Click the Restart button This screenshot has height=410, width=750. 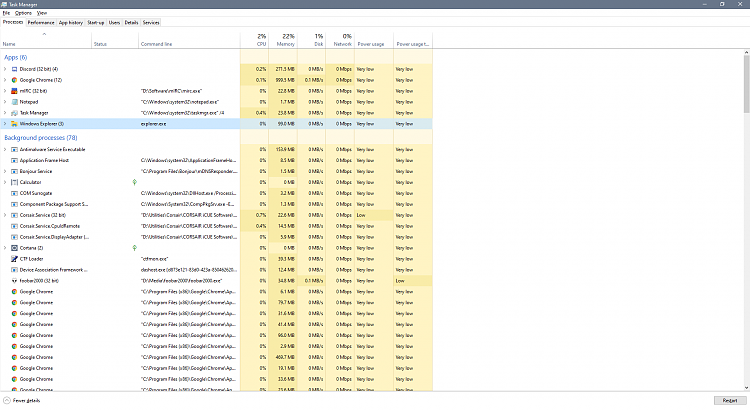729,400
